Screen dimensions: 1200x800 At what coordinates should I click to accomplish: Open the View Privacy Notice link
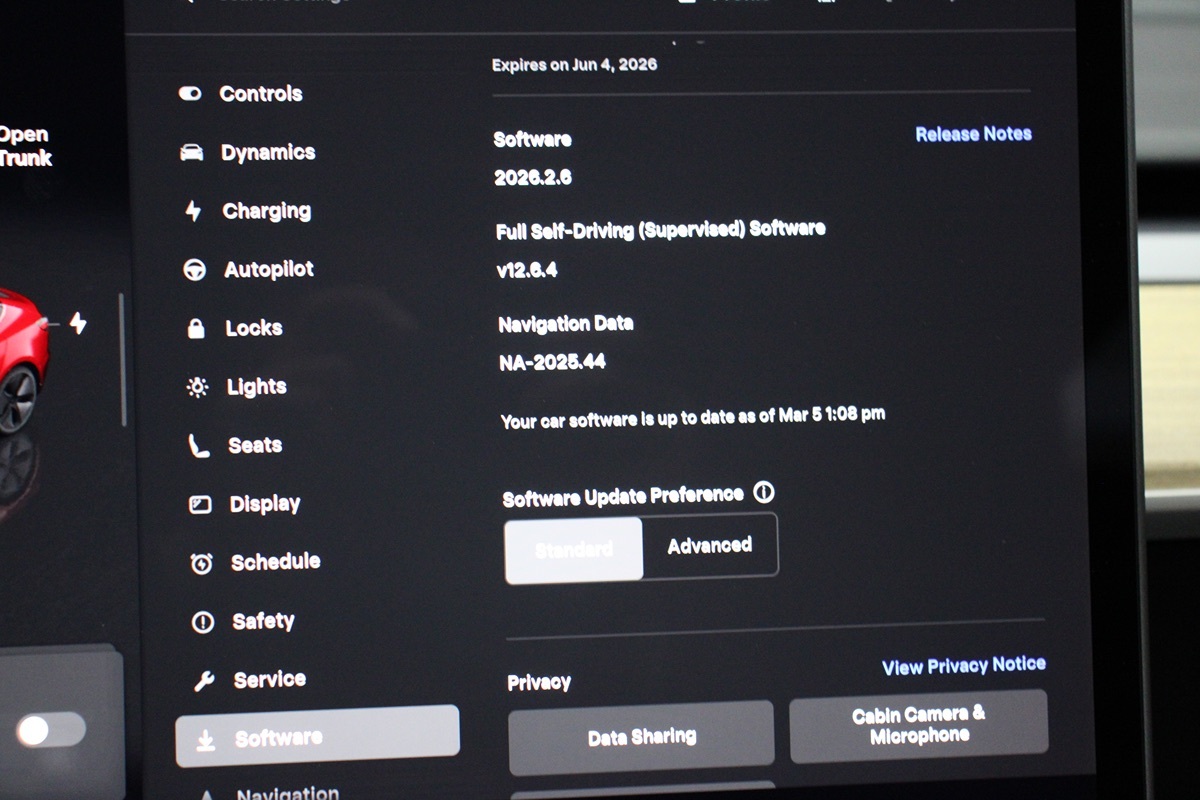[x=963, y=666]
